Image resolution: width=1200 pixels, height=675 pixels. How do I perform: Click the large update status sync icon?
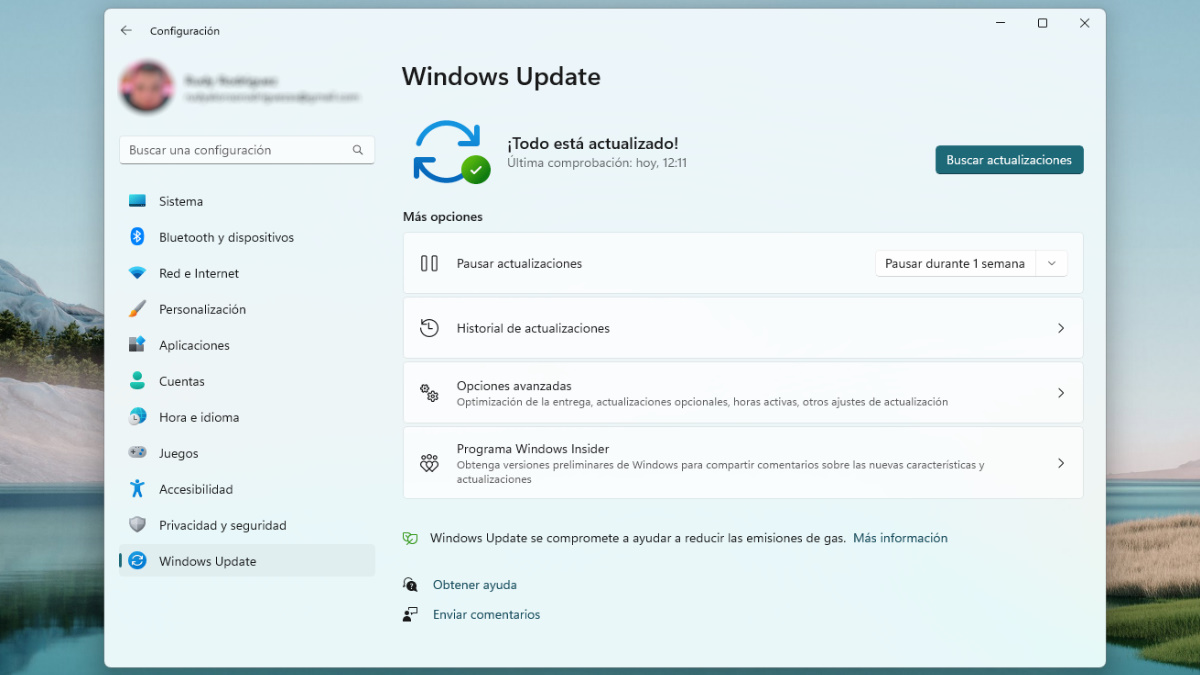(451, 152)
